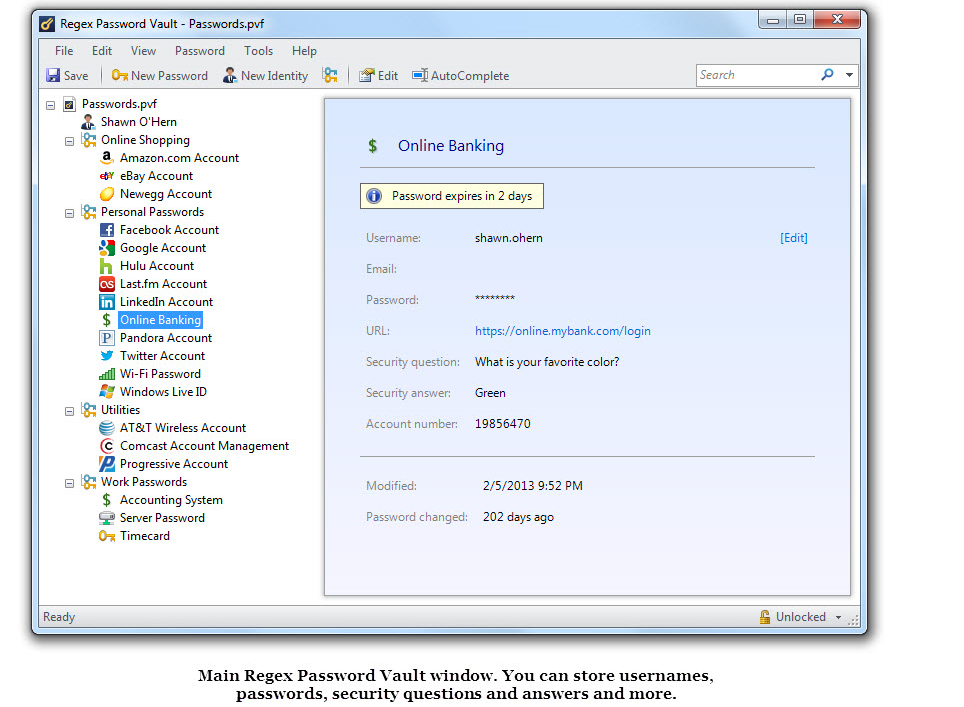Click the search magnifier icon
The image size is (964, 707).
[828, 74]
